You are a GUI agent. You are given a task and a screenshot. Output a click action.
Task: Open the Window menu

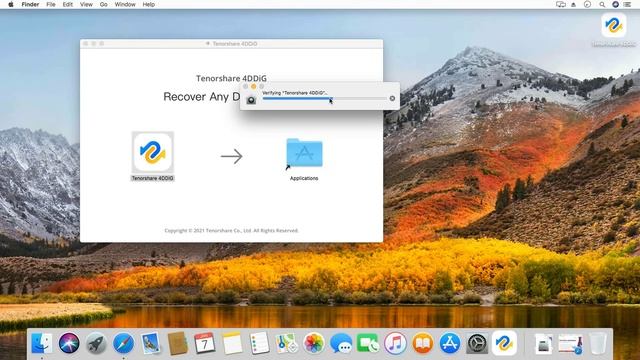125,4
